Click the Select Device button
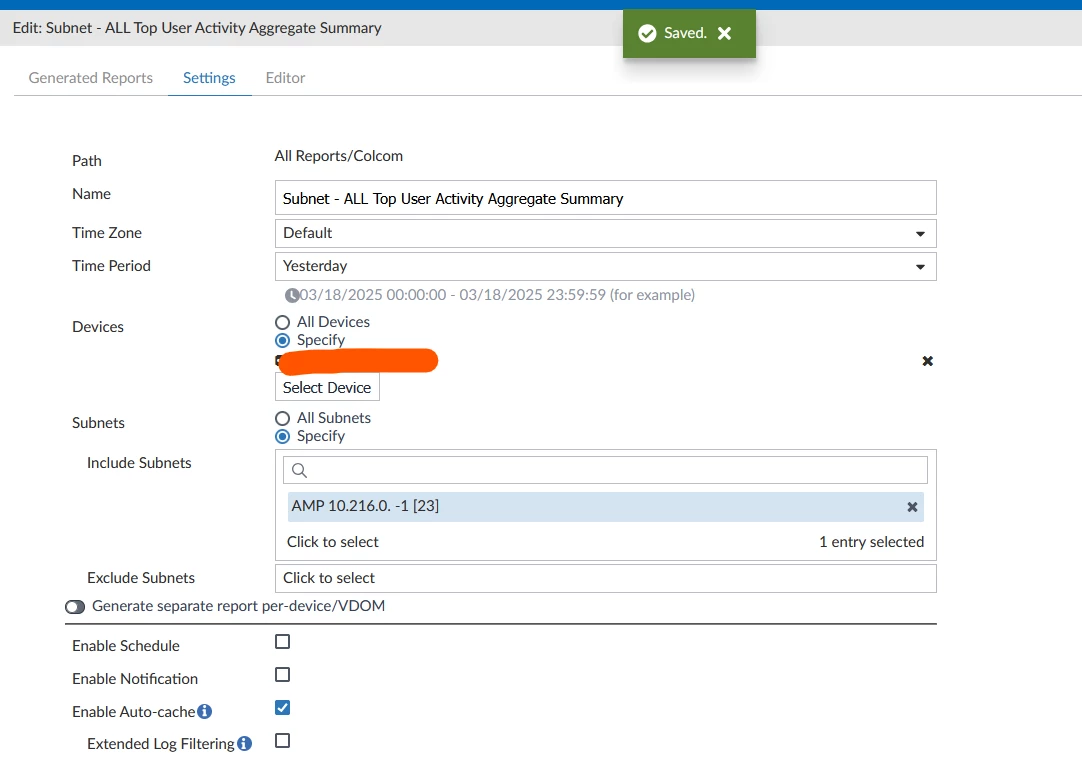Viewport: 1082px width, 767px height. click(327, 387)
